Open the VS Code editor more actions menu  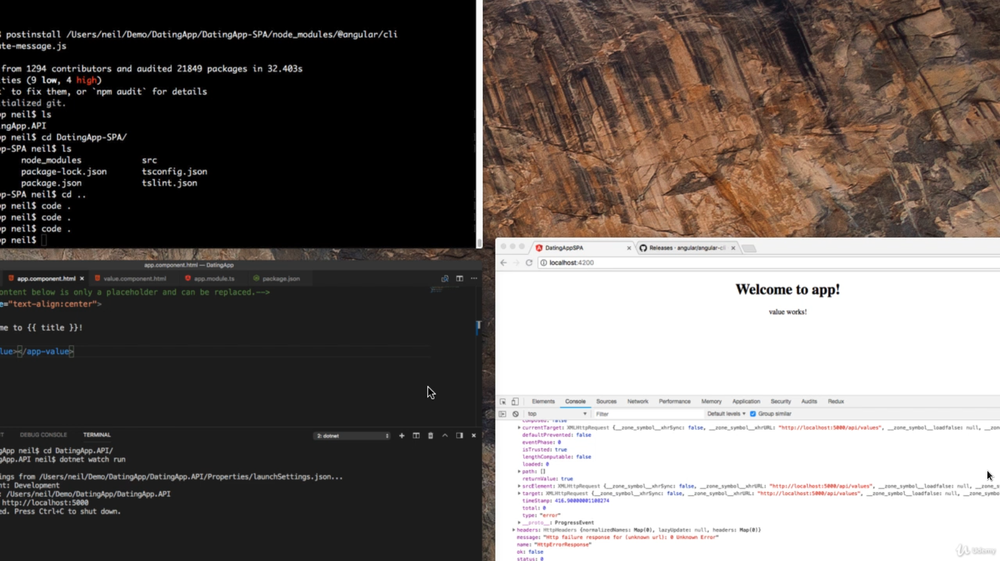click(x=474, y=279)
